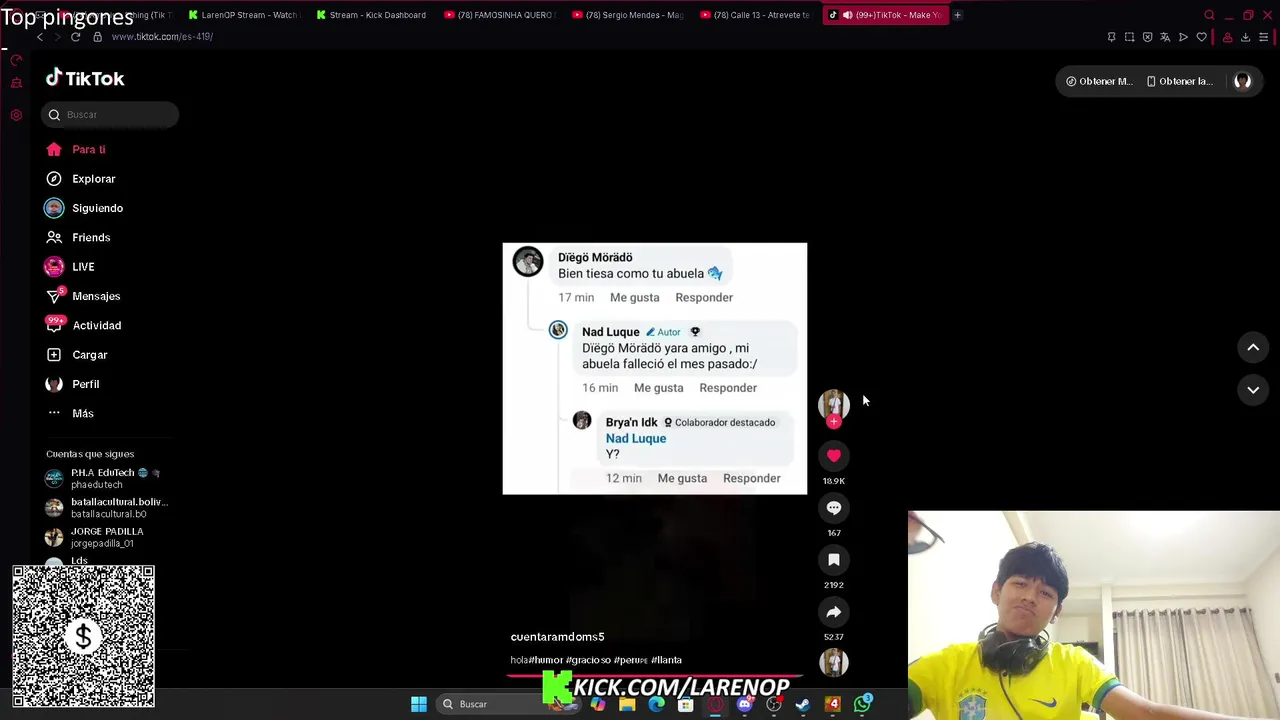This screenshot has width=1280, height=720.
Task: Open the video comments (167)
Action: tap(834, 508)
